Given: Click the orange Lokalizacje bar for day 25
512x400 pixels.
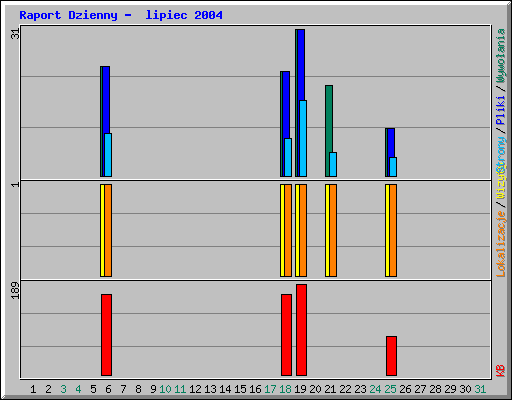Looking at the screenshot, I should click(x=393, y=230).
